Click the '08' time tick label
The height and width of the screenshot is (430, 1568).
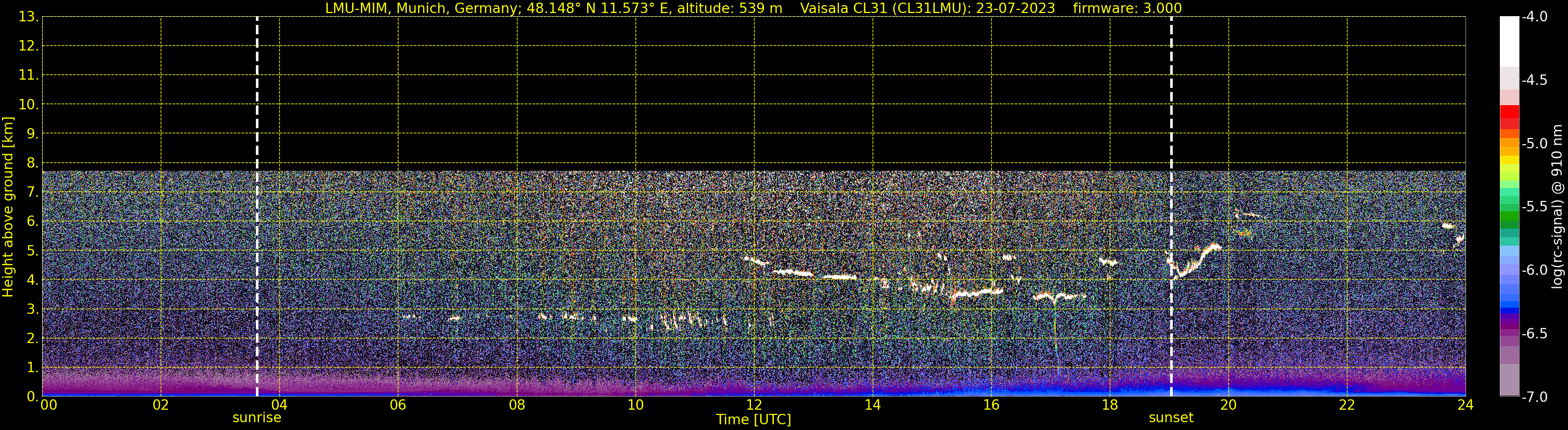pos(517,405)
